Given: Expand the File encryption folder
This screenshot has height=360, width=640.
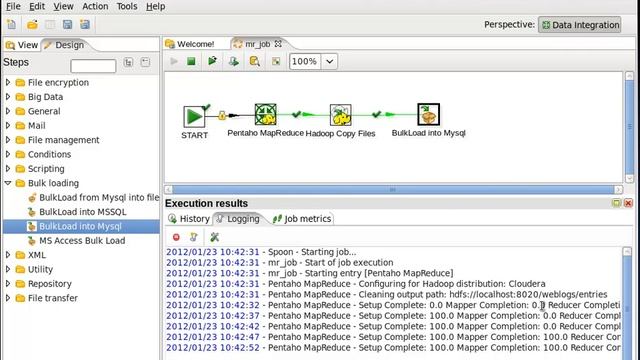Looking at the screenshot, I should tap(8, 82).
